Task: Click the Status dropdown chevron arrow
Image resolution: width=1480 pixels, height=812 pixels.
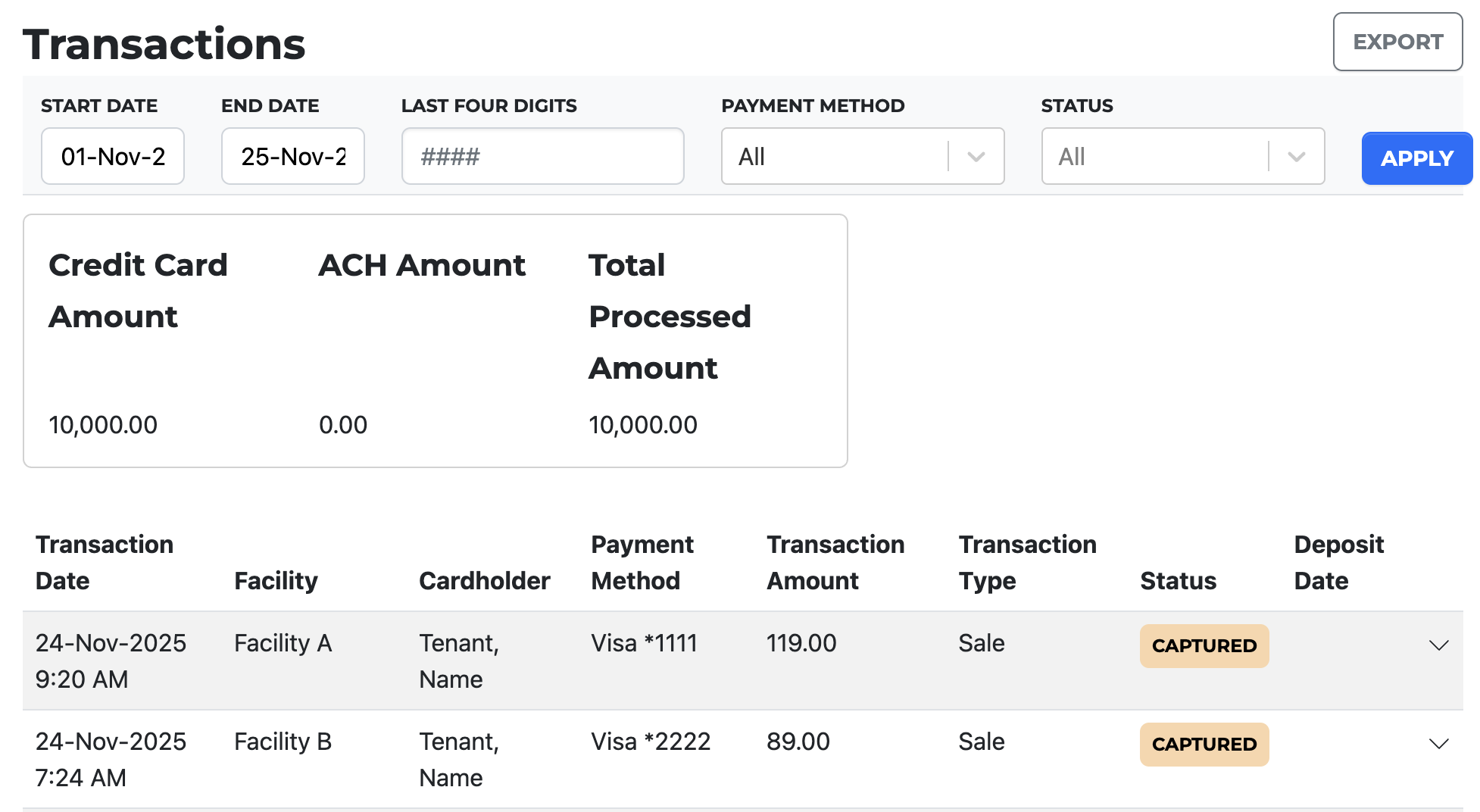Action: tap(1296, 157)
